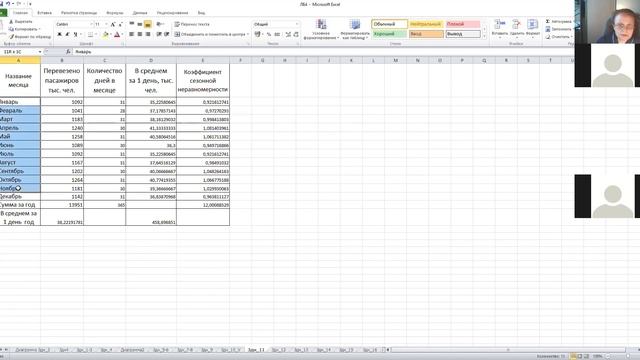Viewport: 640px width, 360px height.
Task: Click the Name Box field
Action: click(x=20, y=52)
